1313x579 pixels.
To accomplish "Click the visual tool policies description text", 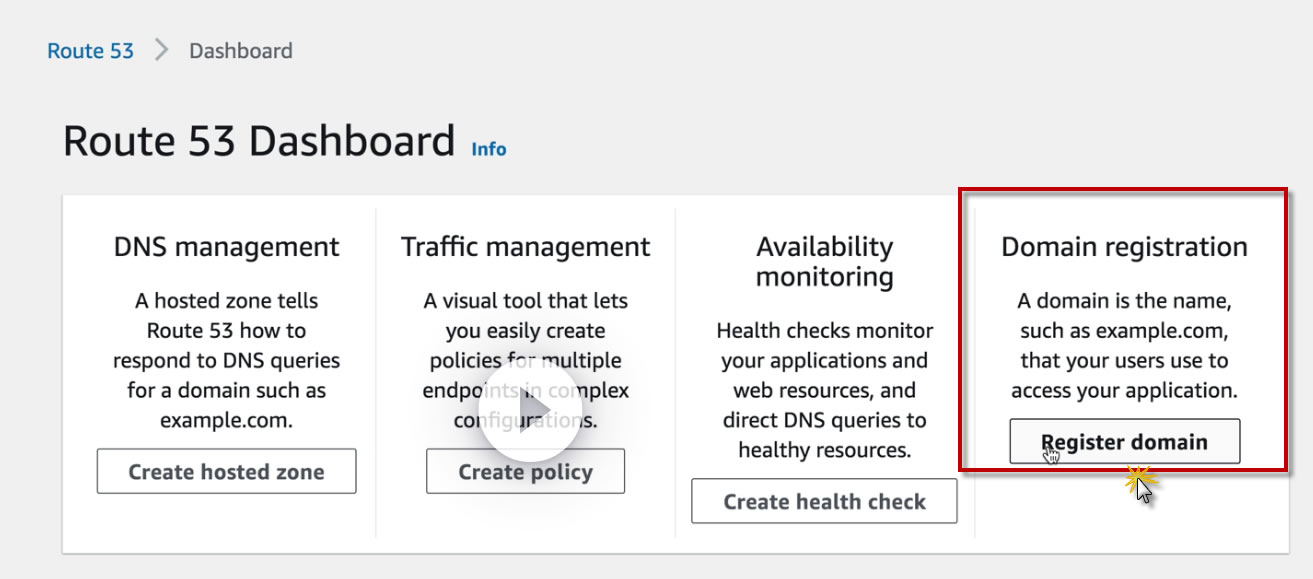I will 525,360.
